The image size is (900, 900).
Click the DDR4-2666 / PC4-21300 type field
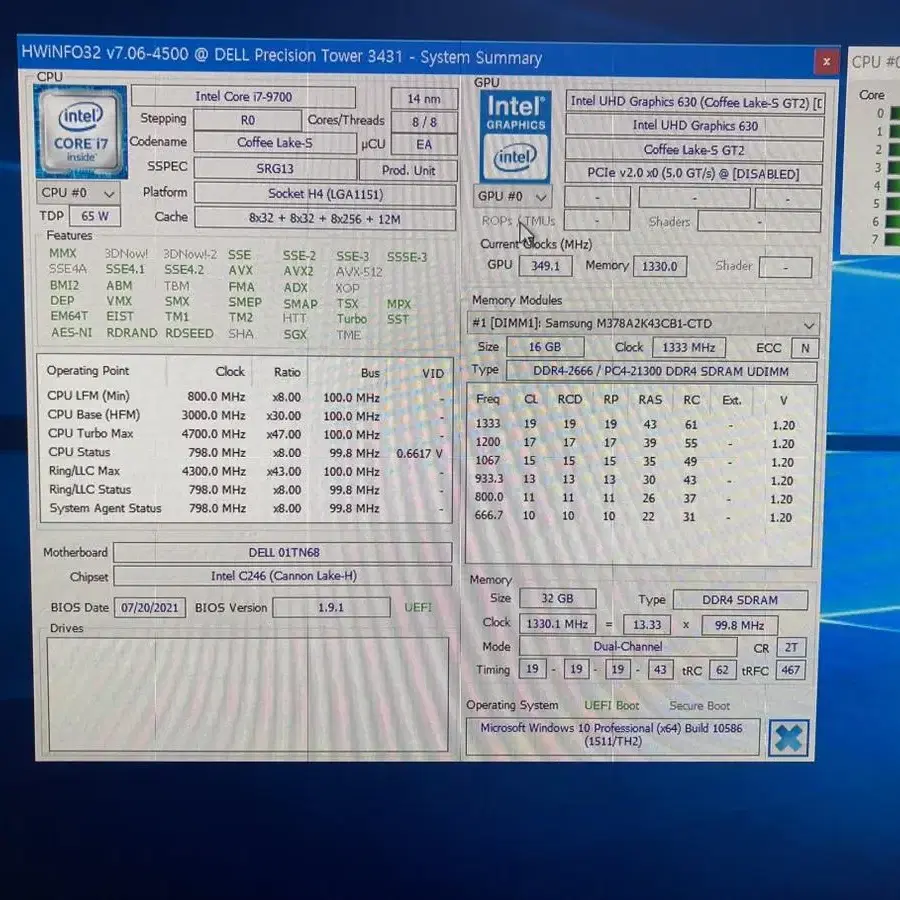[661, 371]
